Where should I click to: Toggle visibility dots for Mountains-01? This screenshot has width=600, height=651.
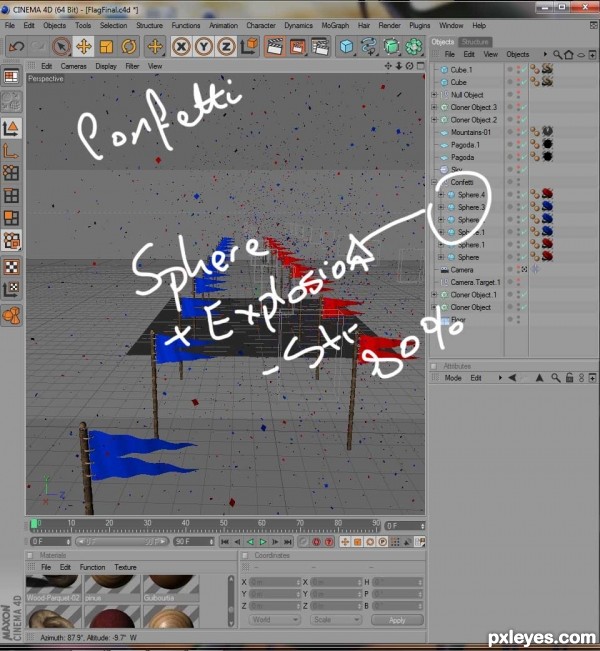tap(518, 132)
